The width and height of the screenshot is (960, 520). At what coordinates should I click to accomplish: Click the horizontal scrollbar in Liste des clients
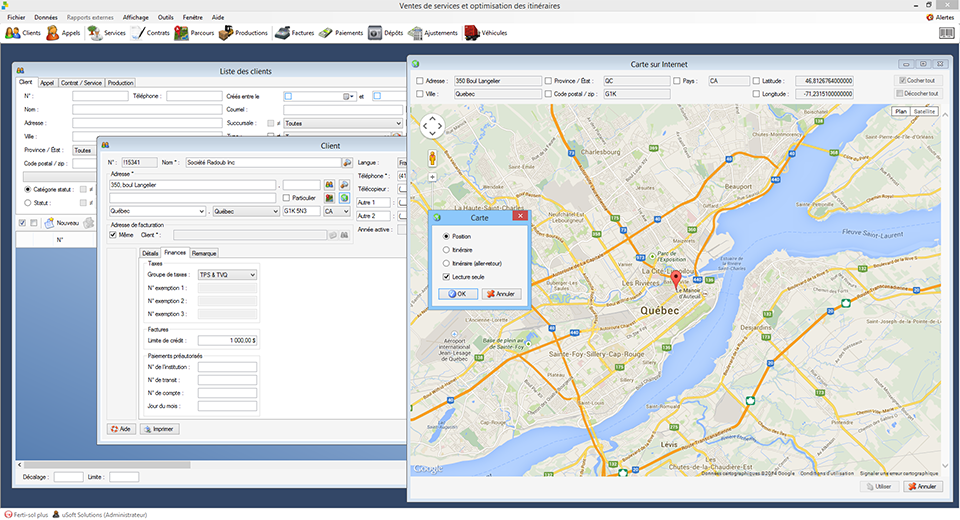107,465
